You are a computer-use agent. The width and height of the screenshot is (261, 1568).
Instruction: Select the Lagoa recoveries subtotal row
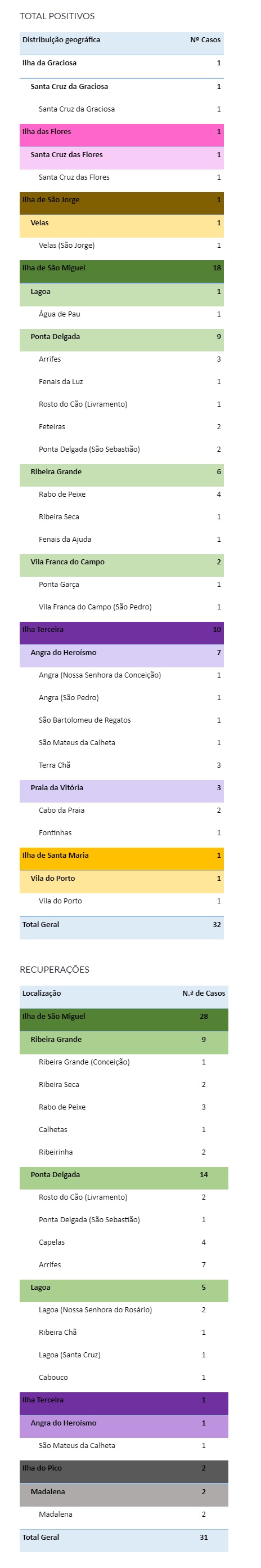point(124,1288)
